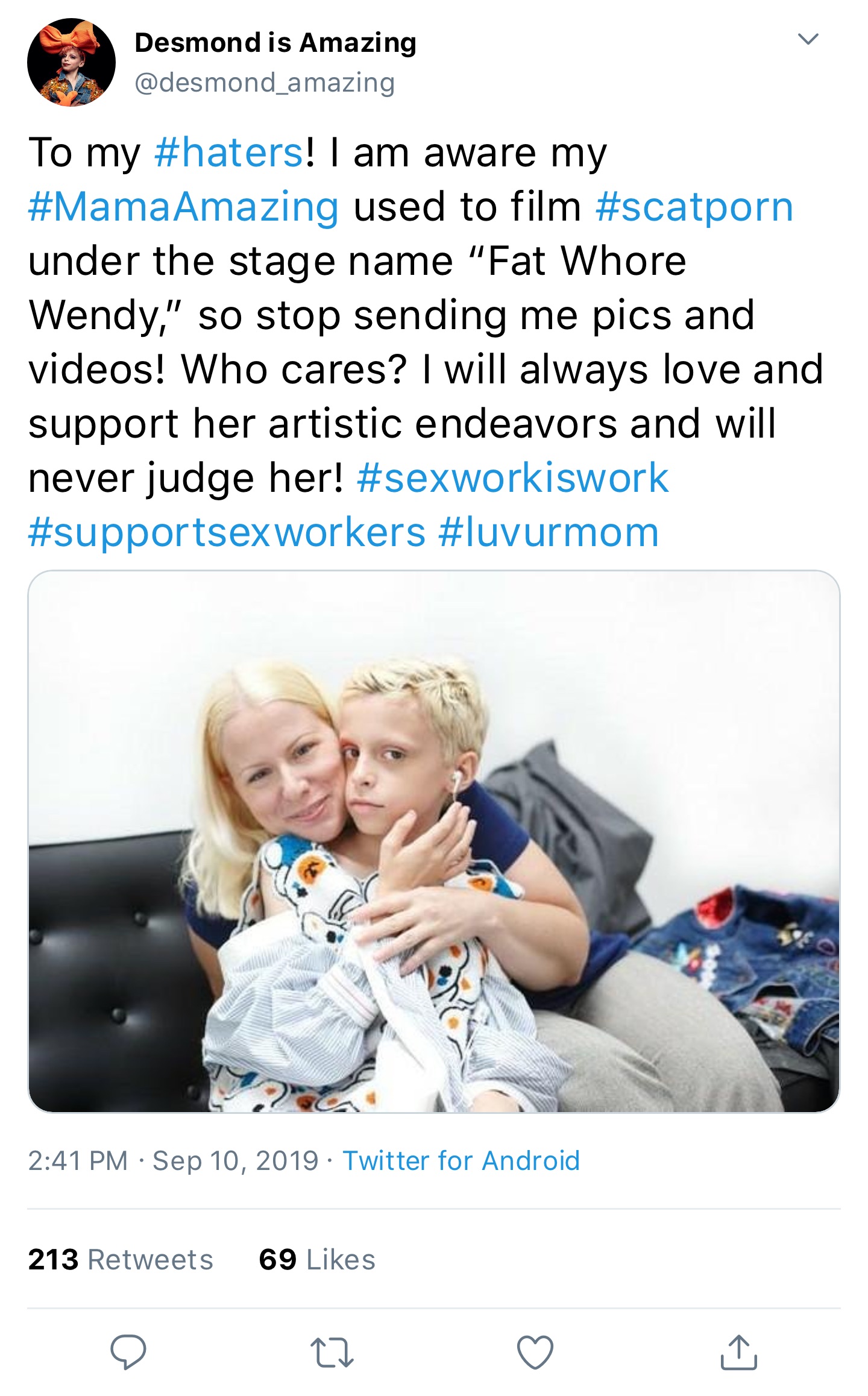Open the display name Desmond is Amazing

(x=275, y=43)
